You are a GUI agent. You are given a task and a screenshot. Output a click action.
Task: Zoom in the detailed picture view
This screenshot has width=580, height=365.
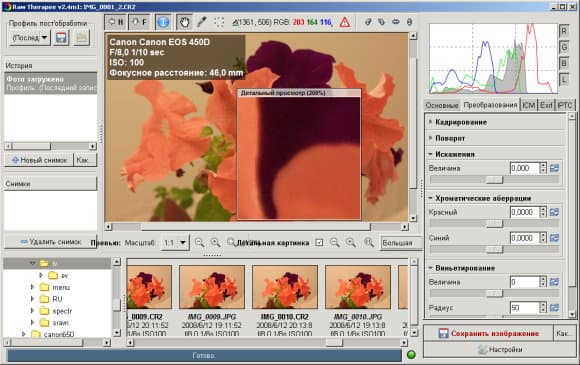[351, 243]
